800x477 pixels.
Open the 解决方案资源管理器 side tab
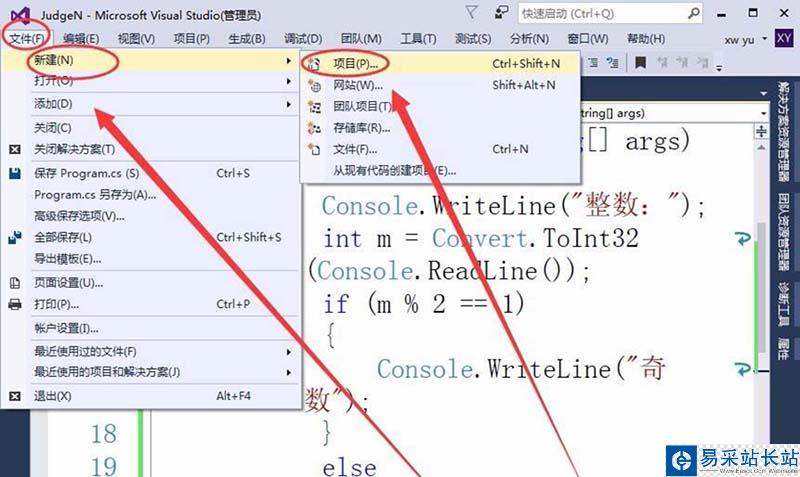tap(784, 132)
